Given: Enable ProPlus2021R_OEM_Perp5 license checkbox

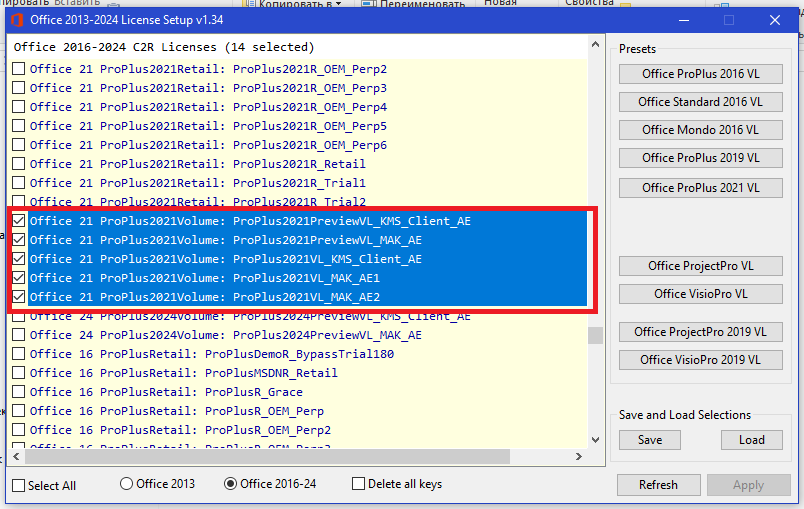Looking at the screenshot, I should (18, 126).
